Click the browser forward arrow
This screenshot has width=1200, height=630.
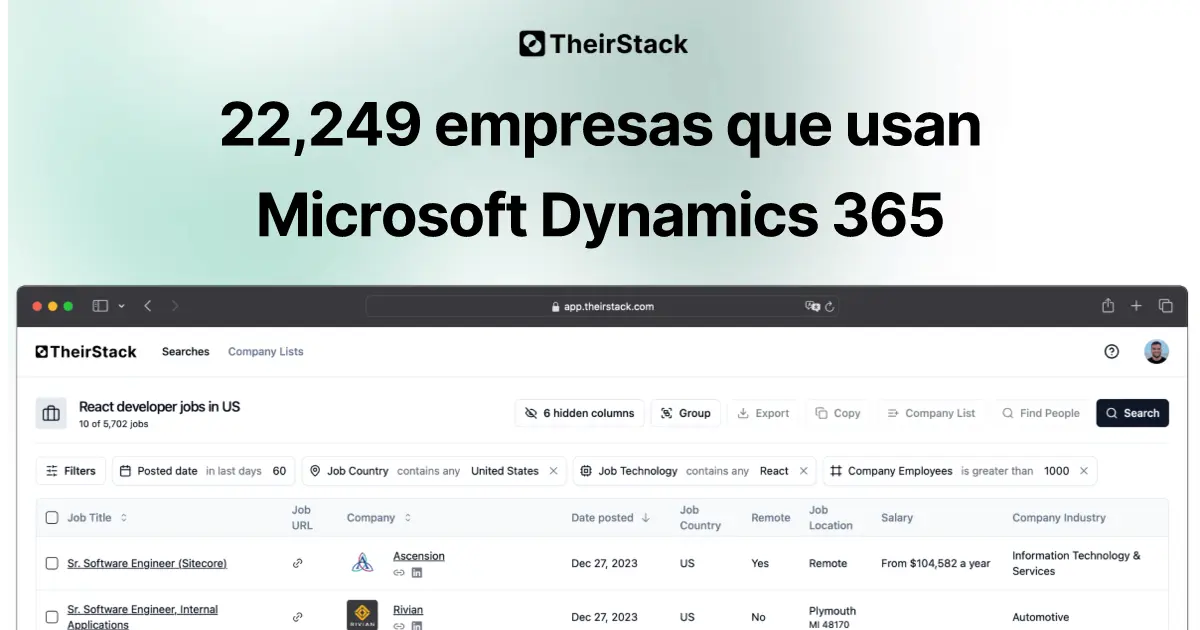175,306
